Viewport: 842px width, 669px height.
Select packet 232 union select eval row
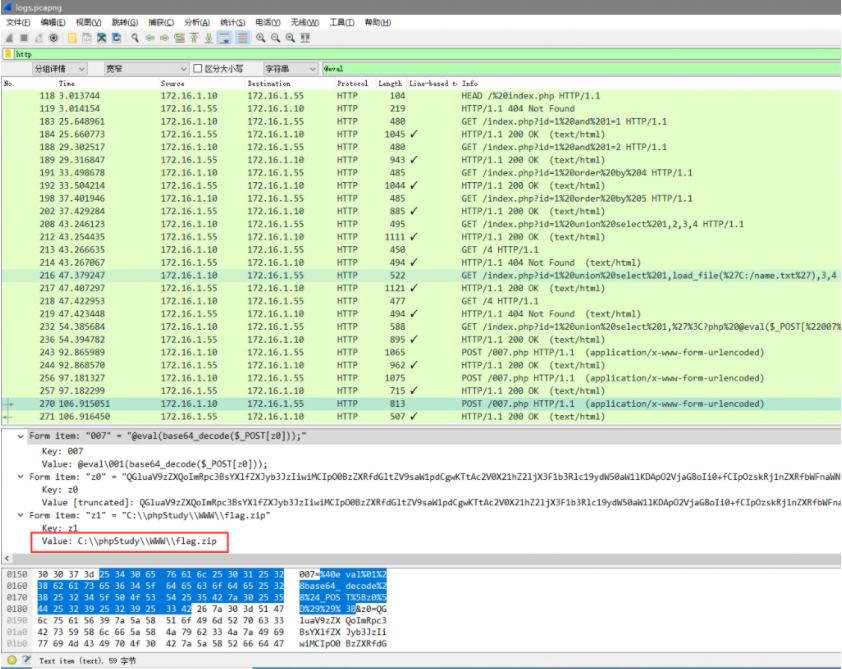point(422,327)
